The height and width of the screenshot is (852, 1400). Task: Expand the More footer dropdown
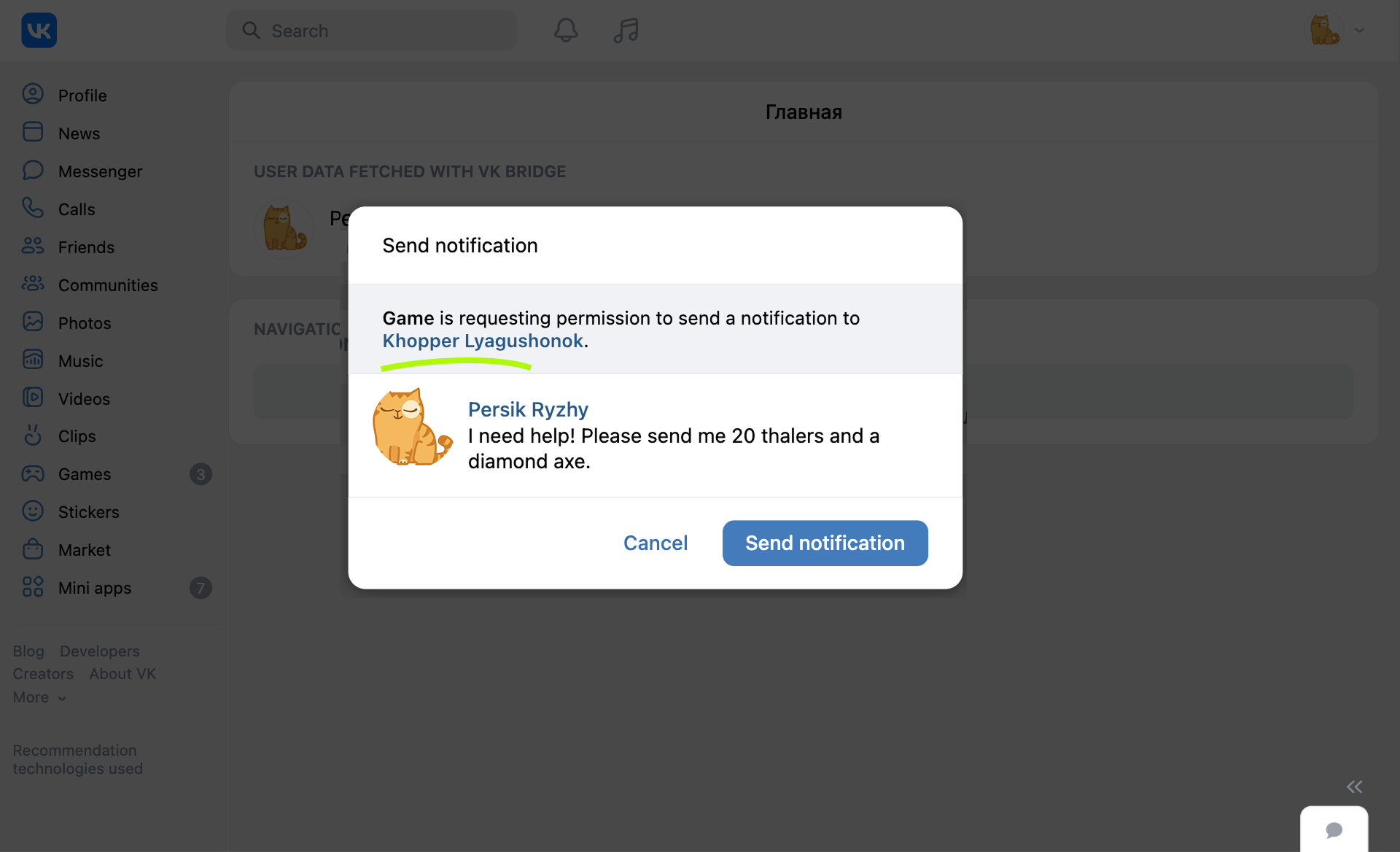click(x=39, y=697)
